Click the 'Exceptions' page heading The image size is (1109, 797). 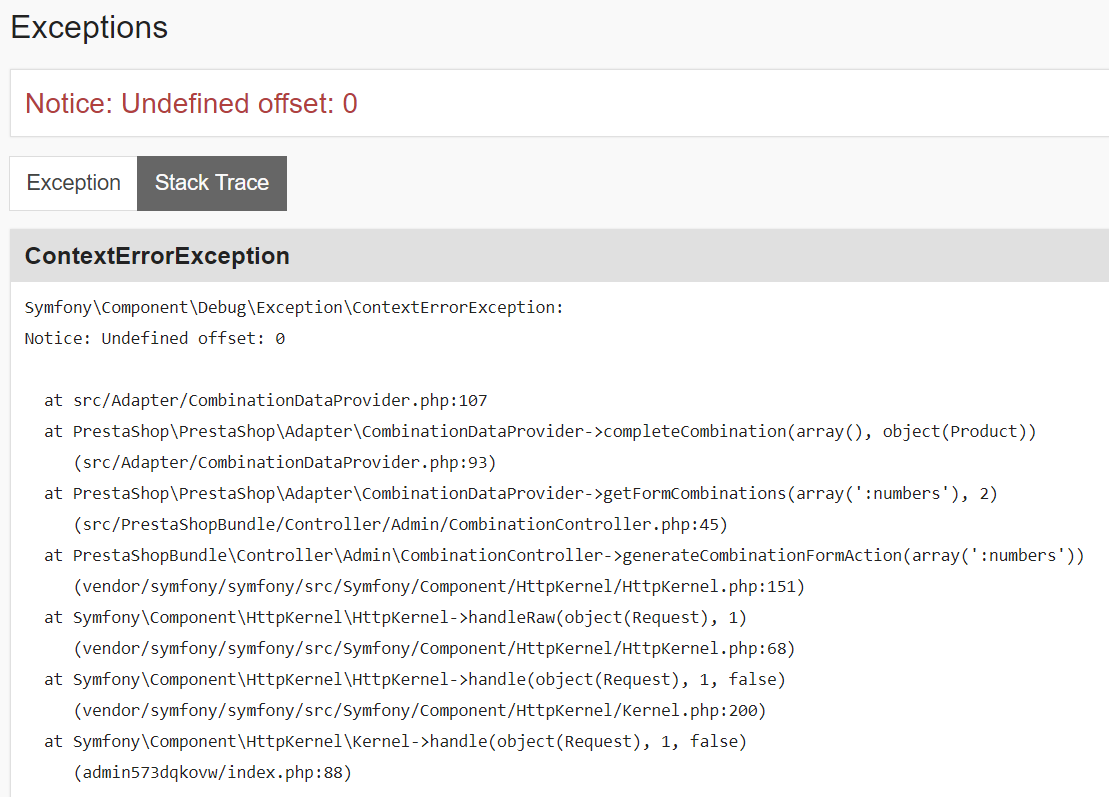89,28
